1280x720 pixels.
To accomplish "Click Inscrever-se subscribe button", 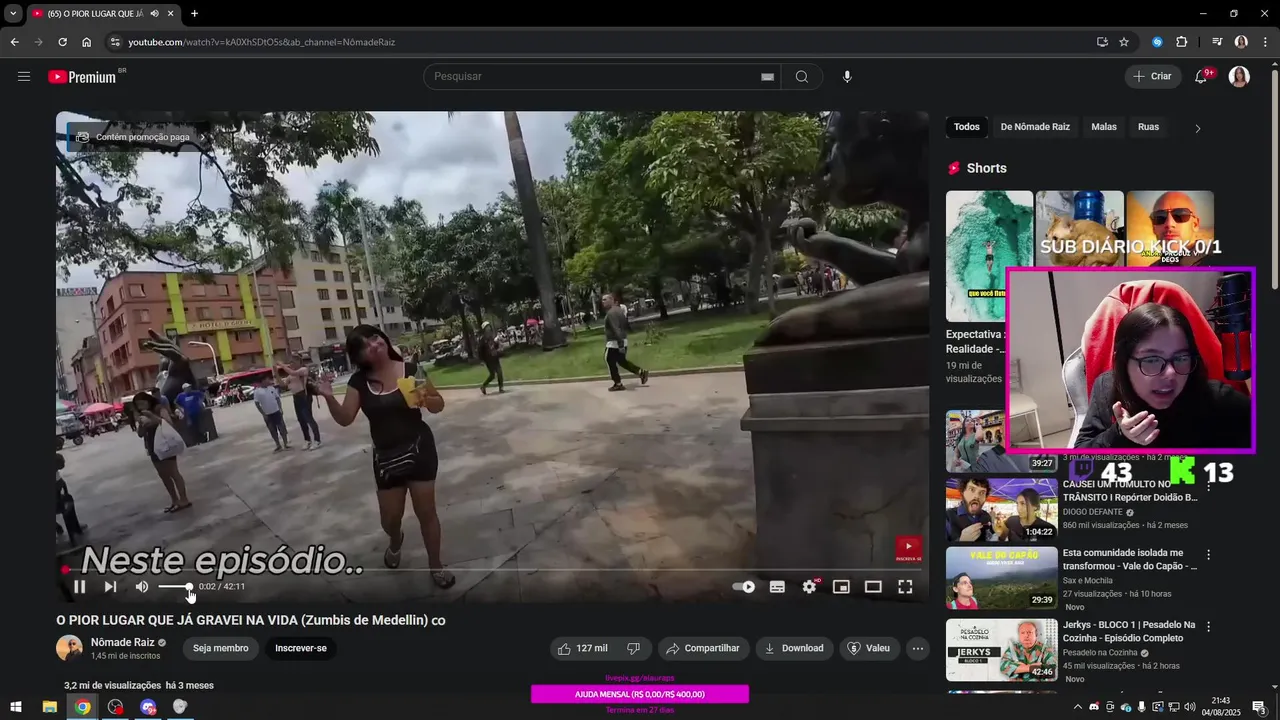I will [x=301, y=648].
